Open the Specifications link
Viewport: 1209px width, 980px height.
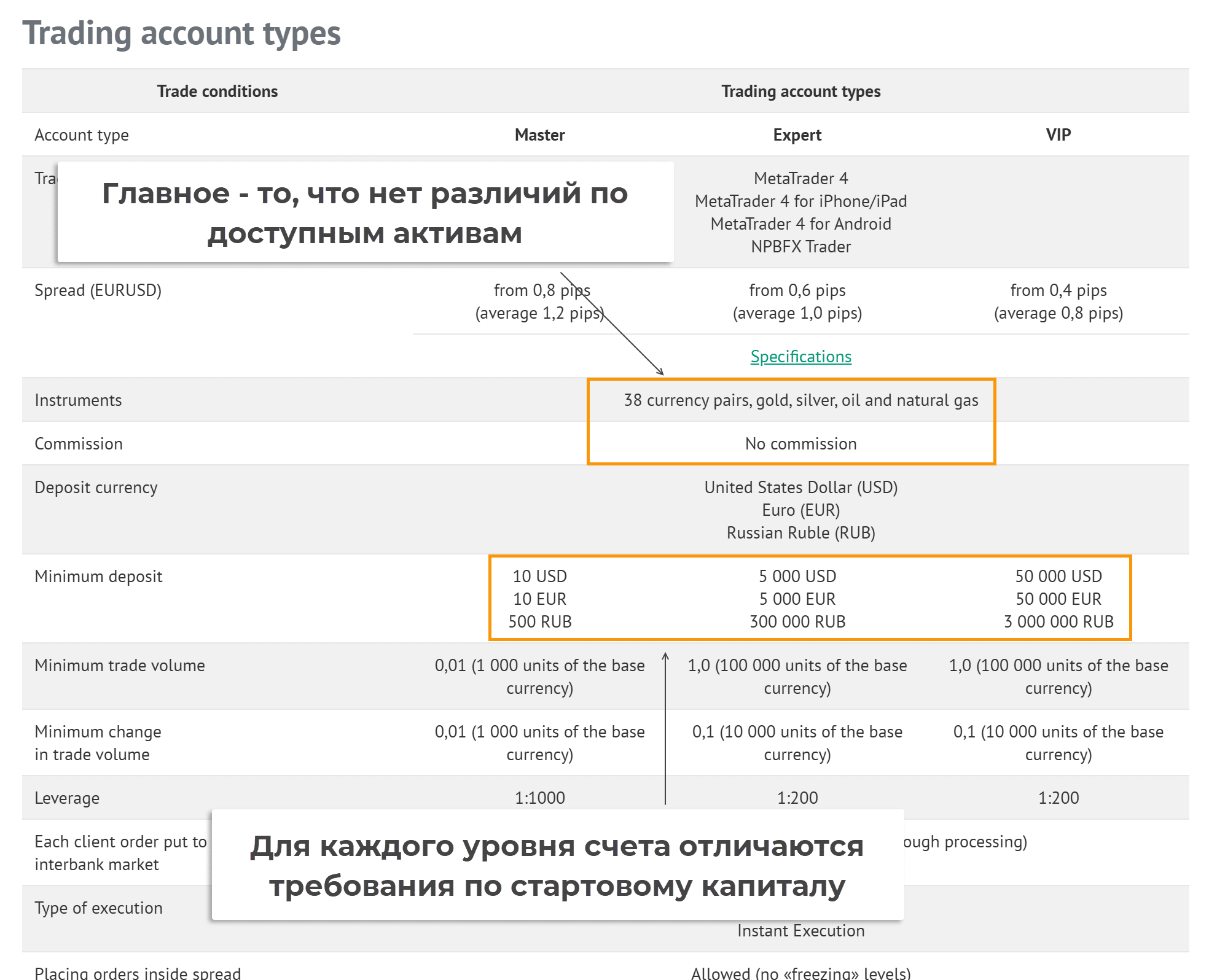tap(800, 357)
